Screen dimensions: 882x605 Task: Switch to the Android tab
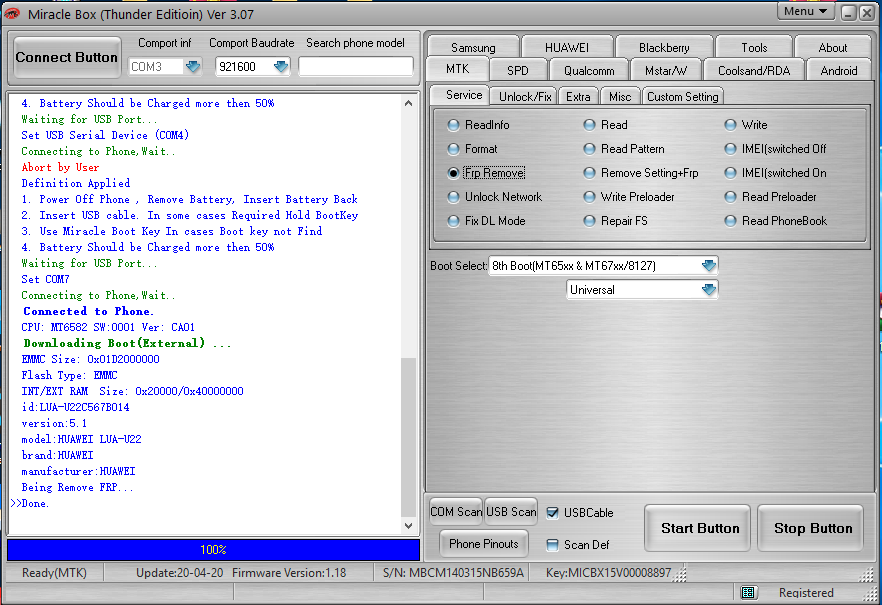coord(839,70)
